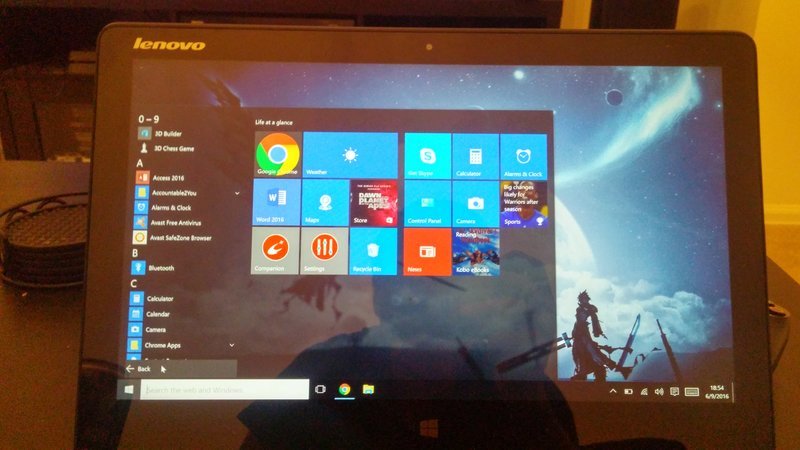The height and width of the screenshot is (450, 800).
Task: Jump to letters via the 0–9 header
Action: click(148, 119)
